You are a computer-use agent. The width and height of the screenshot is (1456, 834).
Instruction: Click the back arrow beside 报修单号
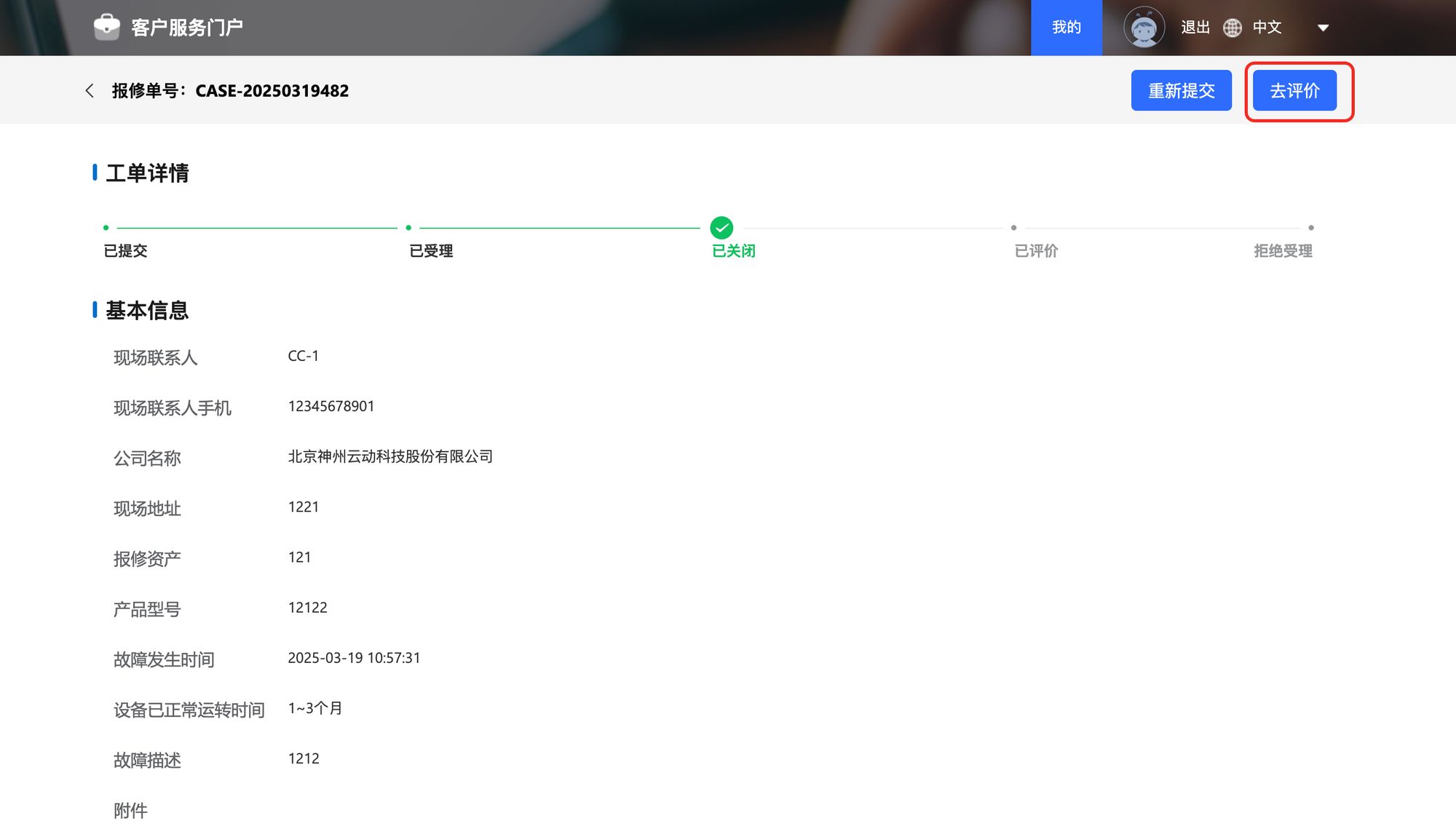90,91
